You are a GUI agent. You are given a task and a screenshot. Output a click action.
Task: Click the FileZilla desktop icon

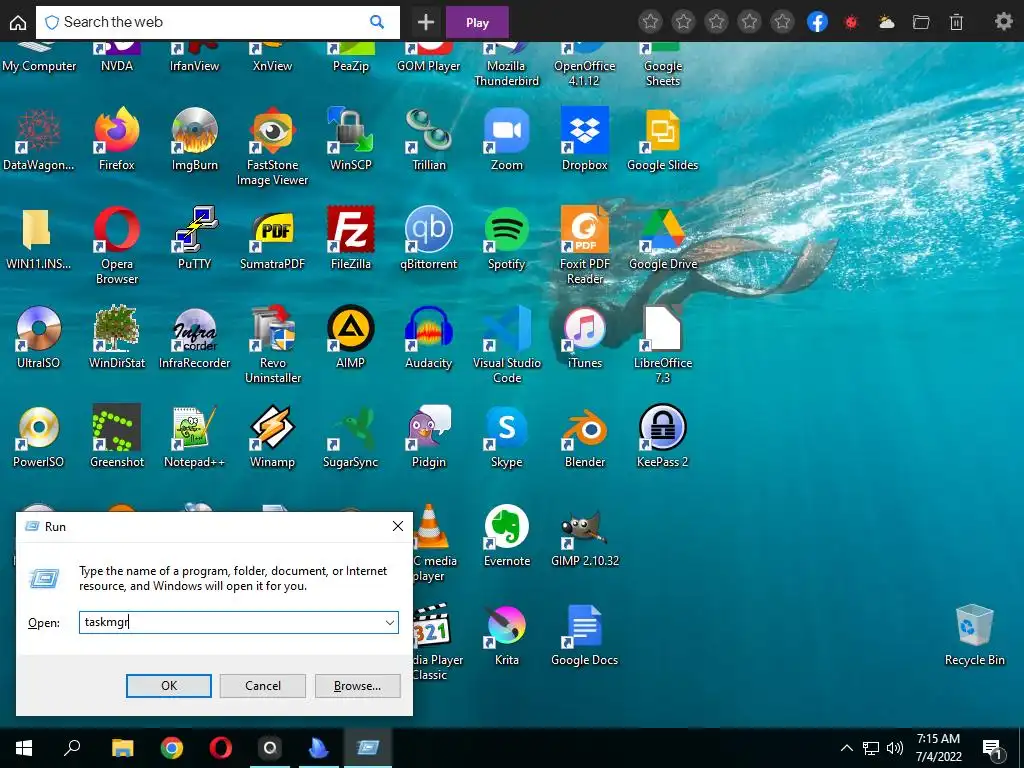click(351, 238)
